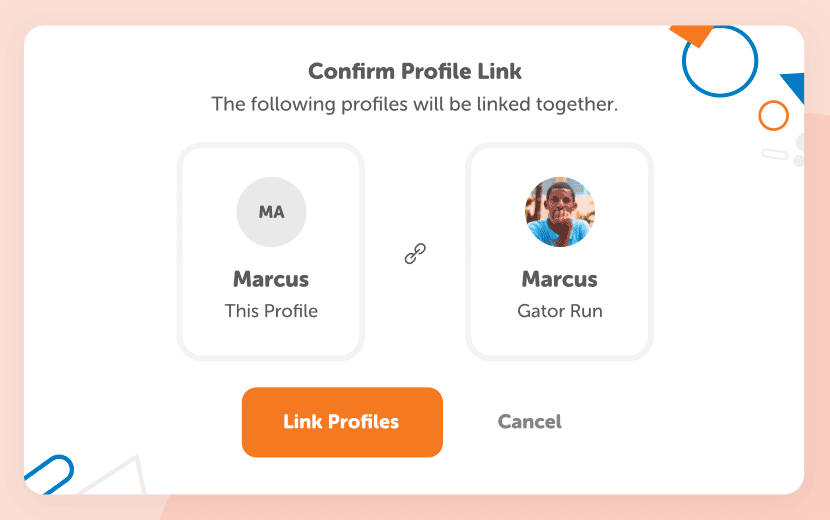This screenshot has width=830, height=520.
Task: Click the small orange circle decoration
Action: [773, 116]
